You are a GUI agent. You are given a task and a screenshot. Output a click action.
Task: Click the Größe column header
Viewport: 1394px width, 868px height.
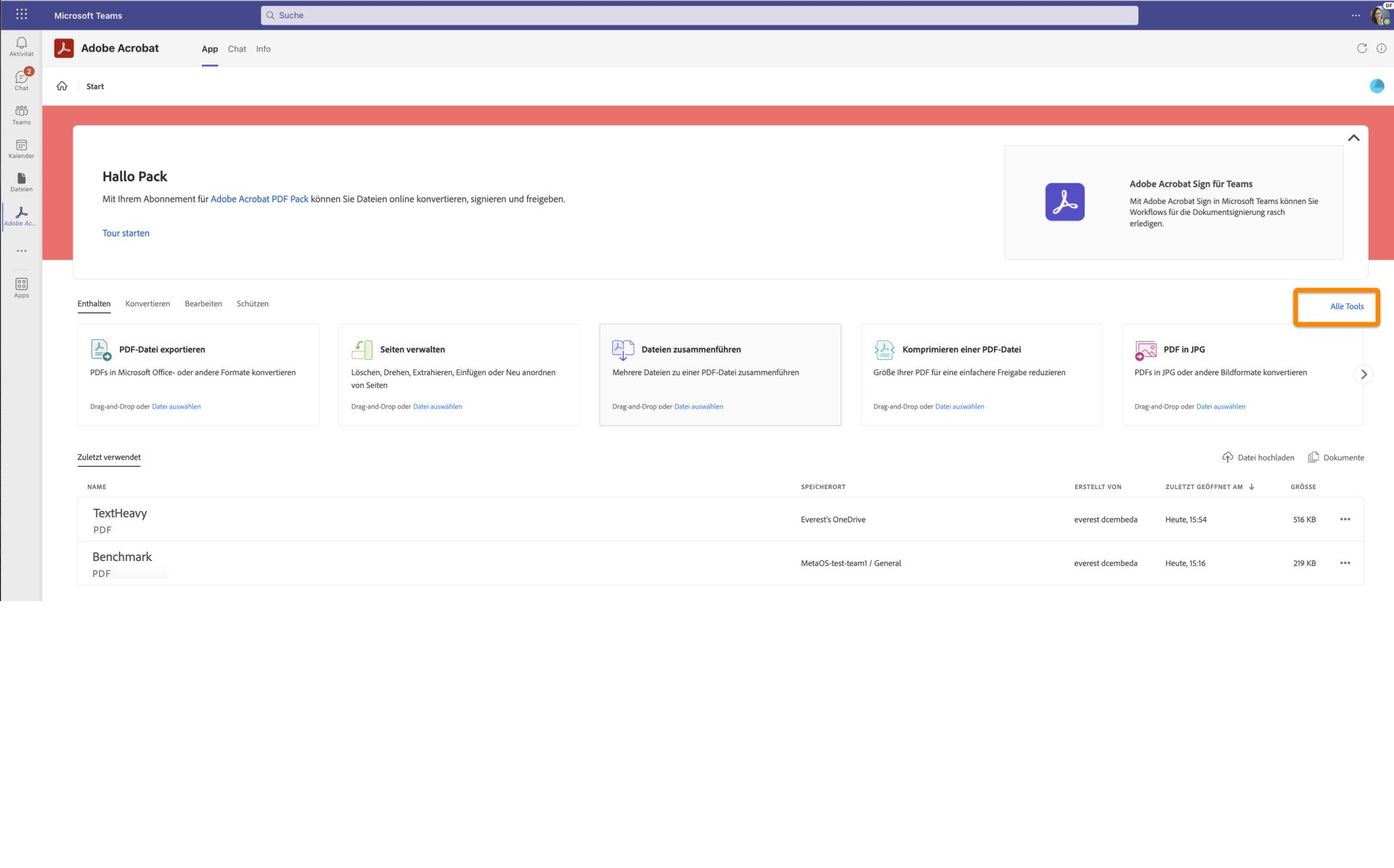click(1303, 487)
